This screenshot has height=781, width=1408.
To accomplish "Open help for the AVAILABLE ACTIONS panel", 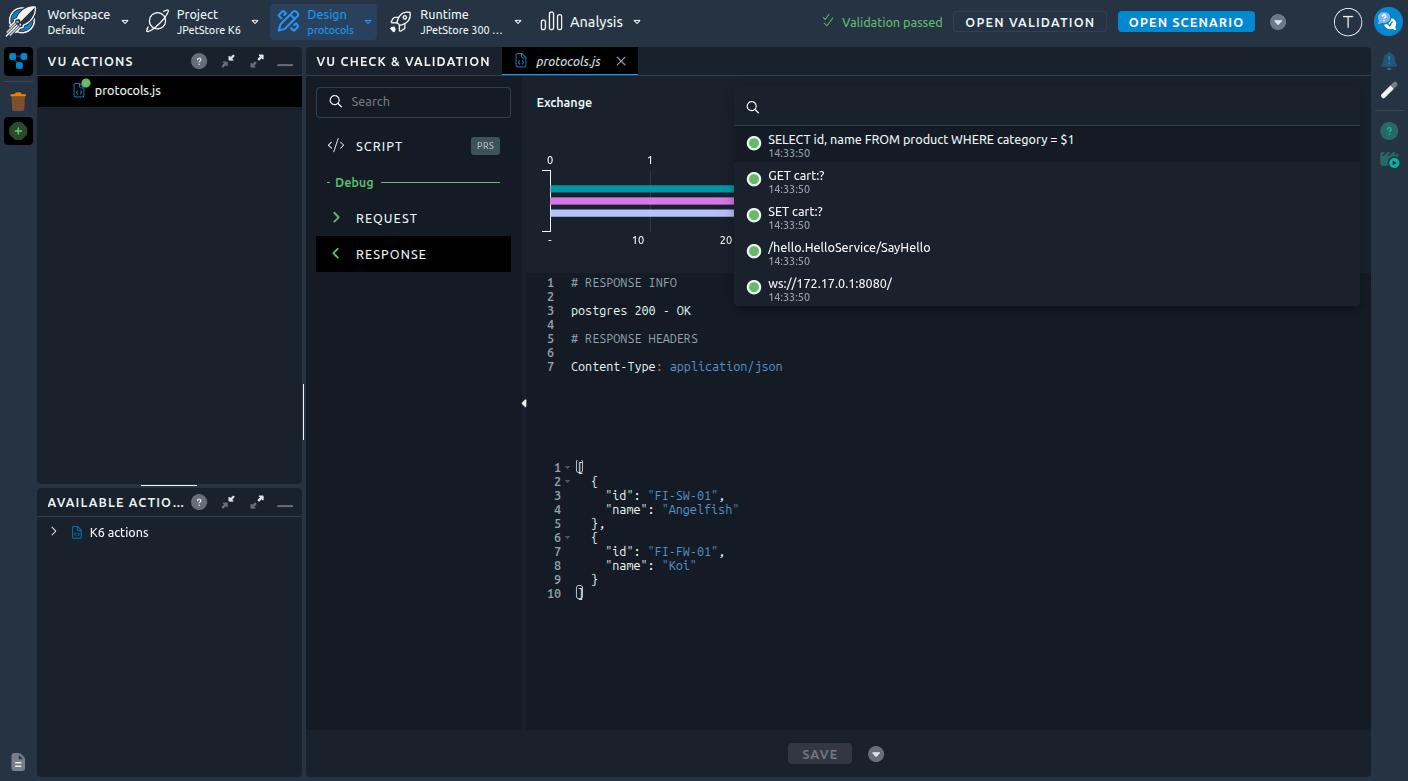I will point(199,502).
